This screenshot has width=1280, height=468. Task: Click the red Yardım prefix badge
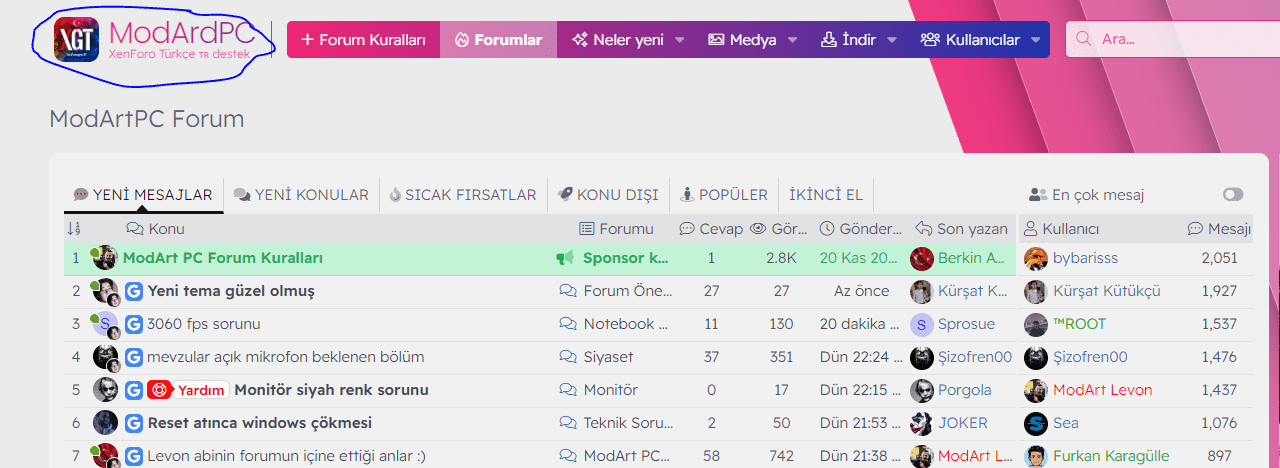(x=188, y=390)
